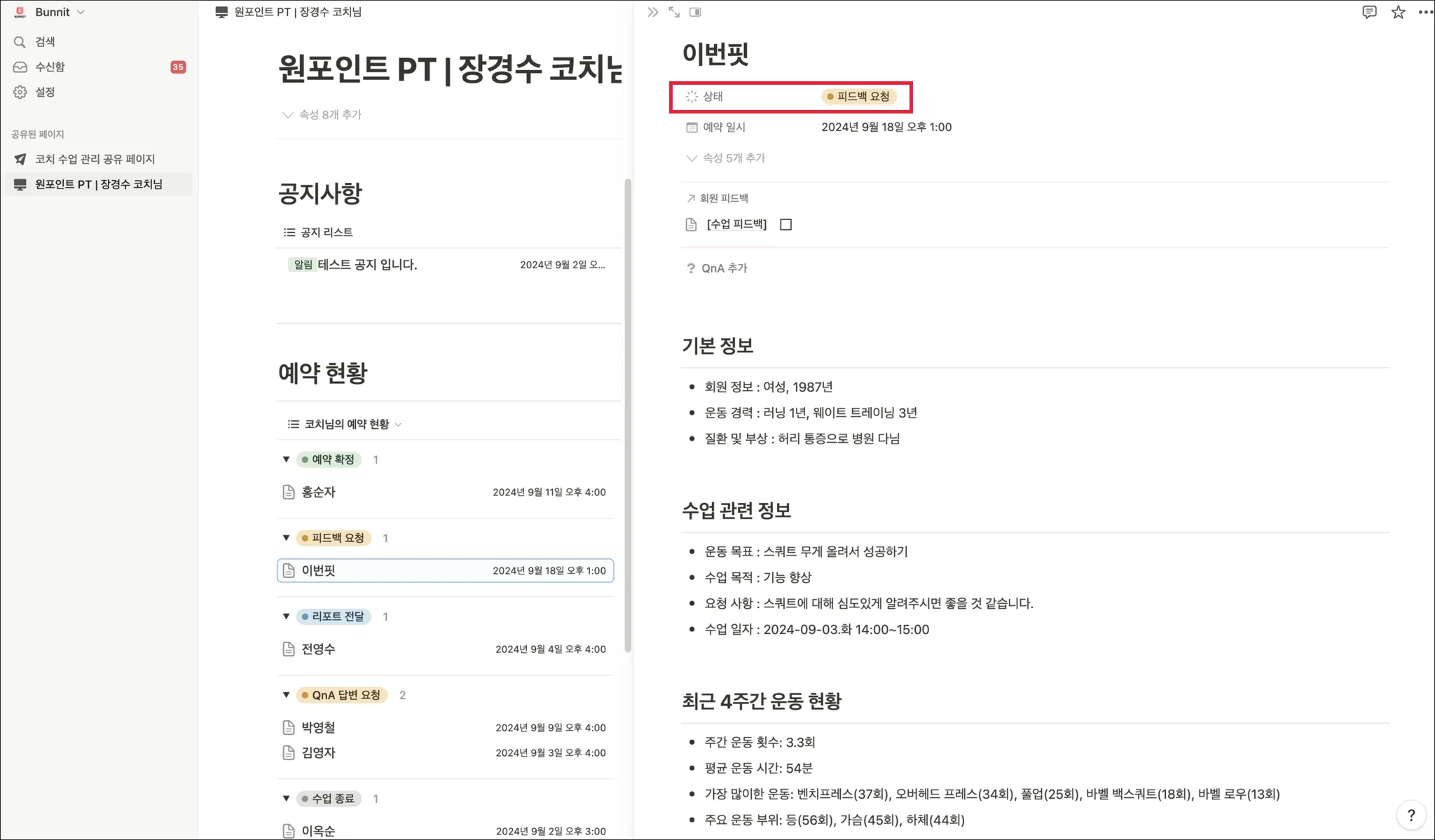The width and height of the screenshot is (1435, 840).
Task: Collapse the 예약 확정 group triangle
Action: tap(286, 460)
